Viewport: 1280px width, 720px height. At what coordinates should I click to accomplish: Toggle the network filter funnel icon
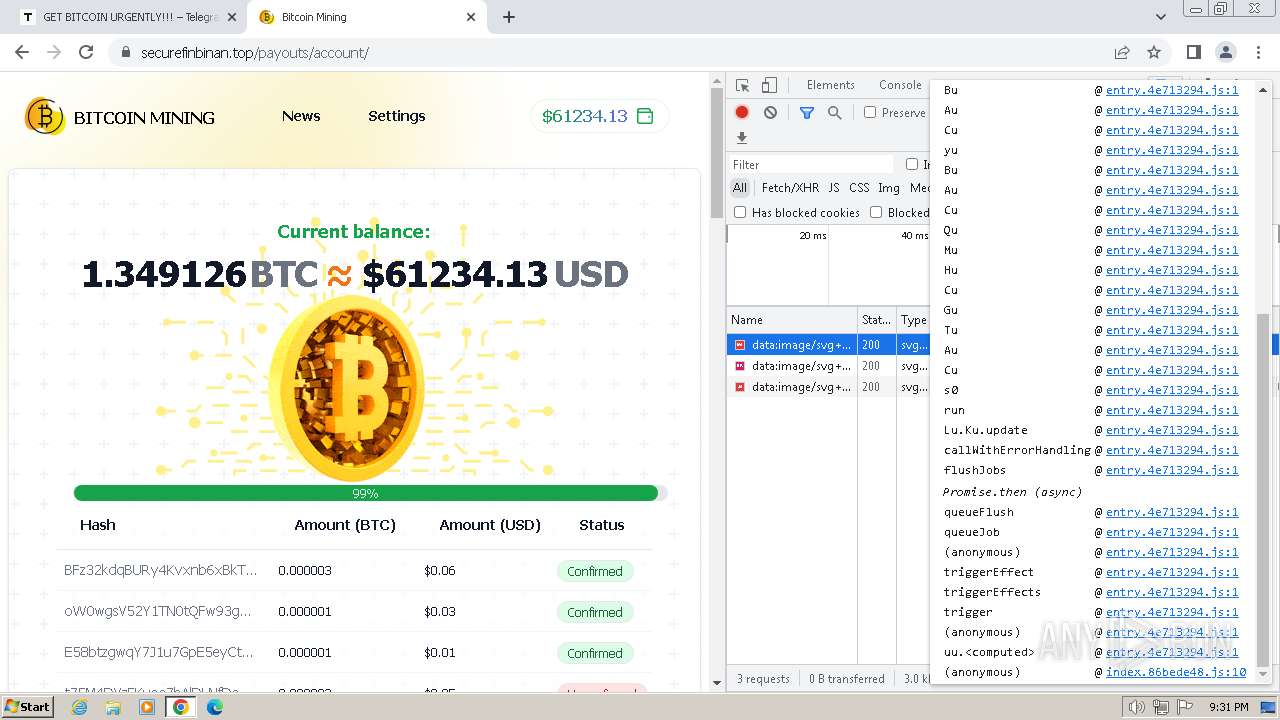pyautogui.click(x=807, y=113)
